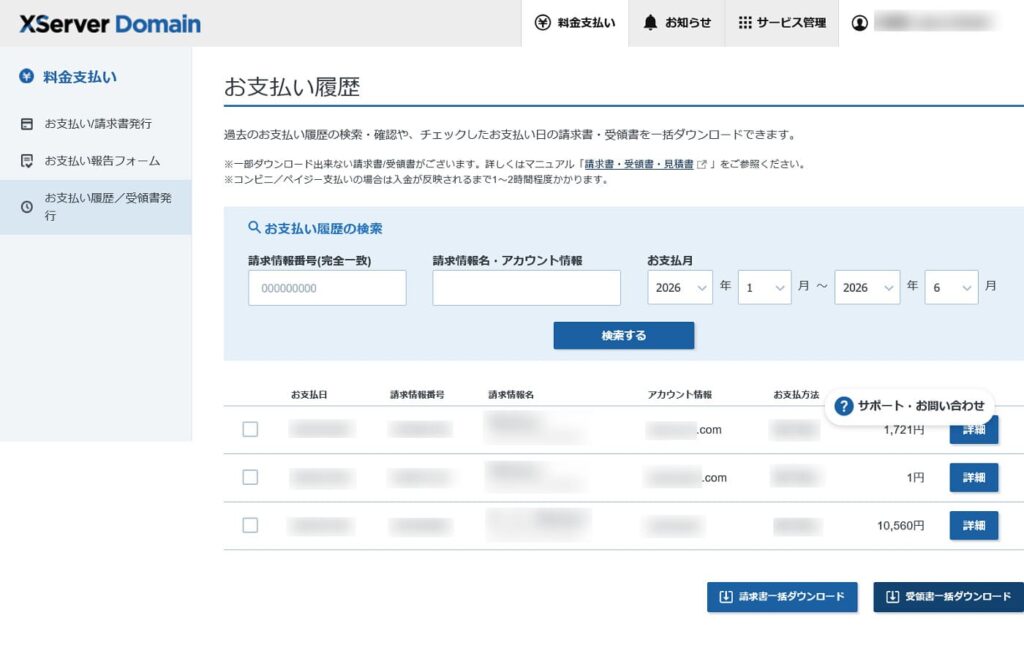Click the blurred account name in the header
This screenshot has height=664, width=1024.
pyautogui.click(x=935, y=22)
